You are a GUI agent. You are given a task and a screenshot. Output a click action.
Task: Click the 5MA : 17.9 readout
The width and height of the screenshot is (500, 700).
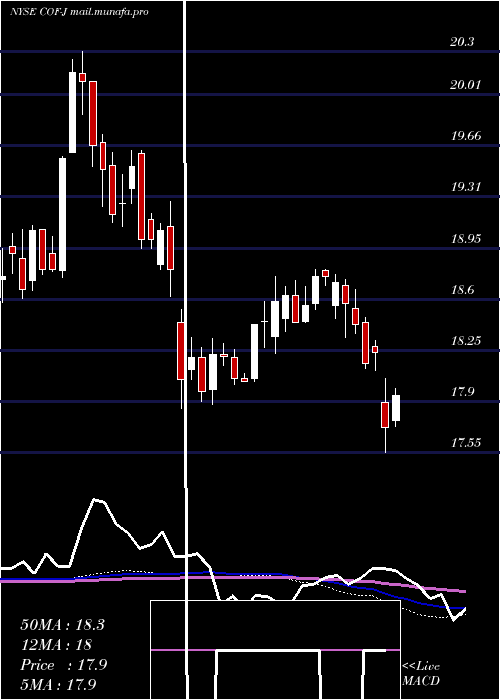[x=58, y=684]
